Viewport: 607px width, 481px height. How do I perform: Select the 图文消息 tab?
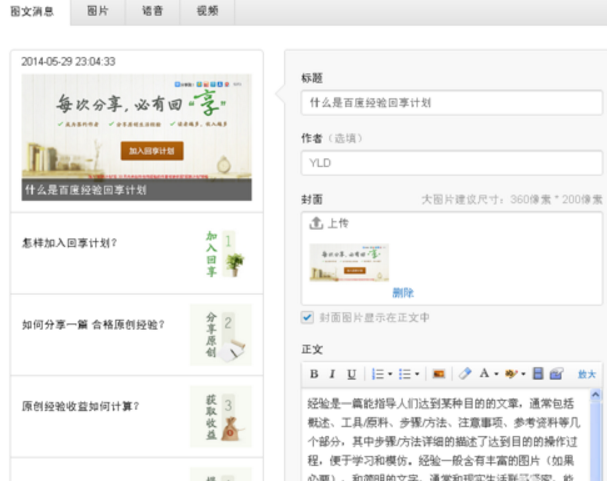click(x=32, y=12)
